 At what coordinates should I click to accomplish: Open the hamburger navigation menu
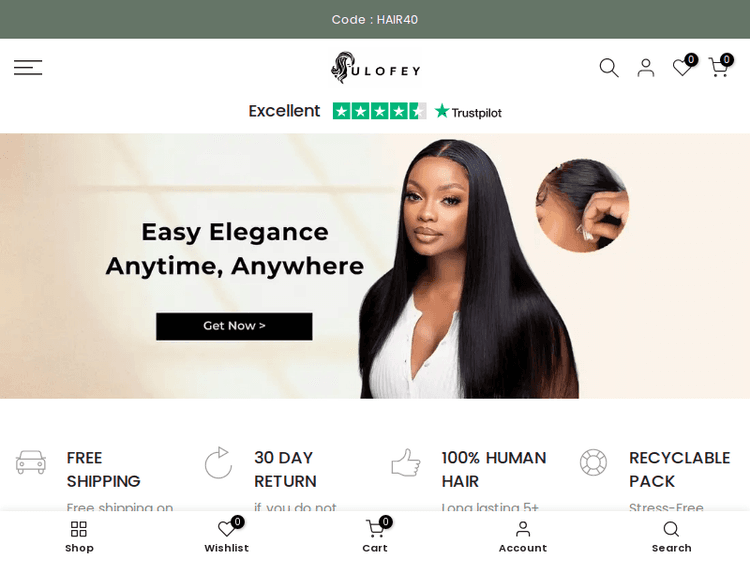coord(28,67)
